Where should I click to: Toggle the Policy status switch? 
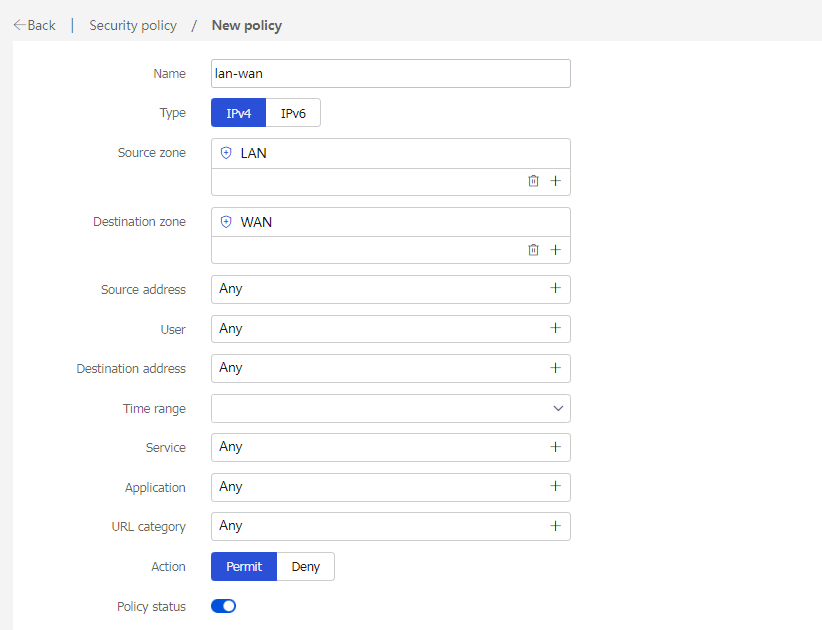[x=223, y=606]
